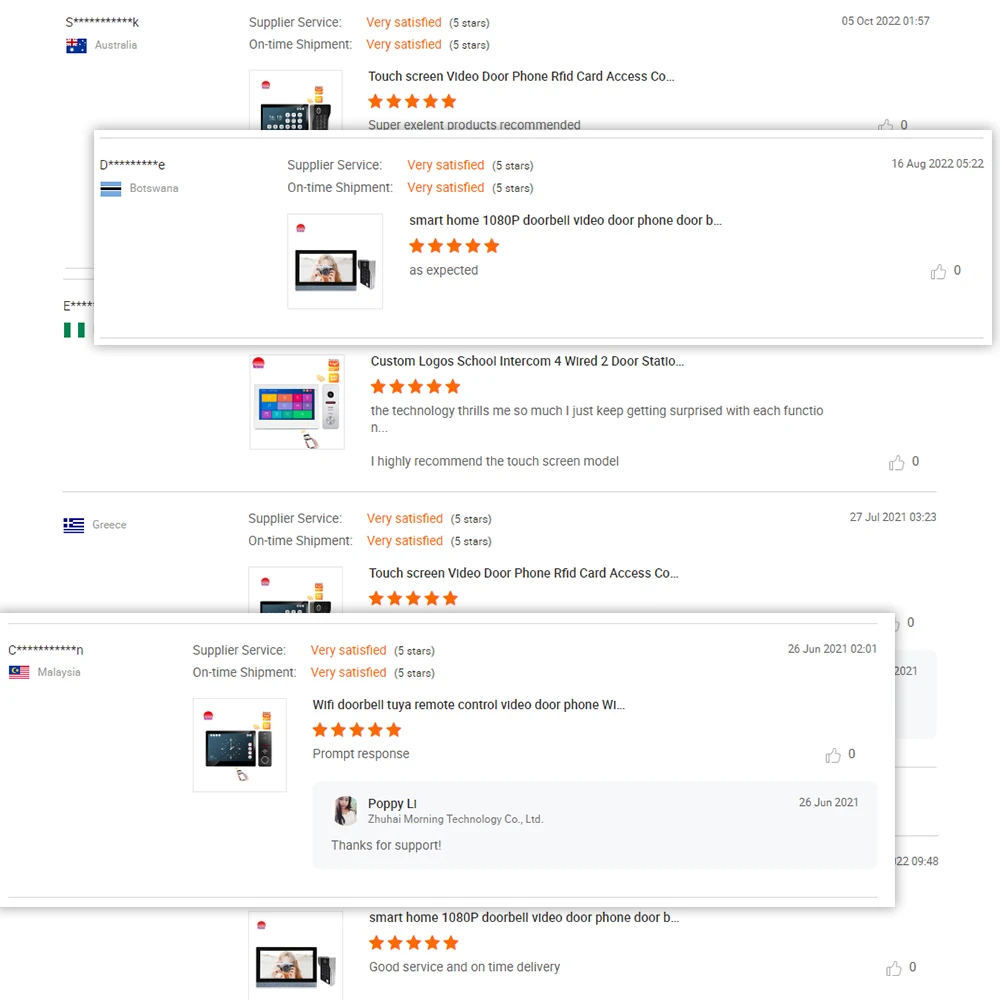Like the "Prompt response" Malaysia review

pos(832,755)
